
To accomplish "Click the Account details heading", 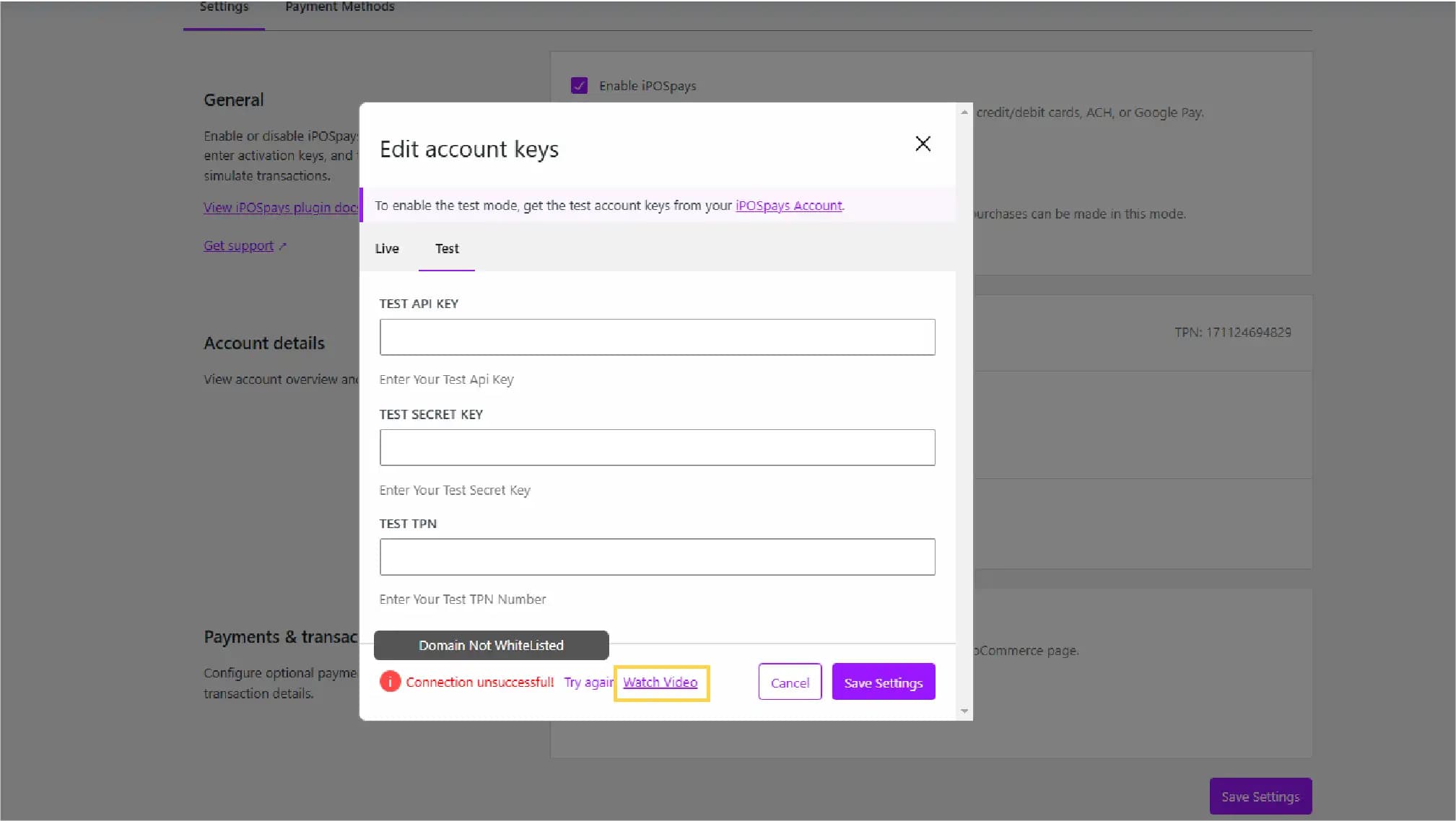I will pos(264,343).
